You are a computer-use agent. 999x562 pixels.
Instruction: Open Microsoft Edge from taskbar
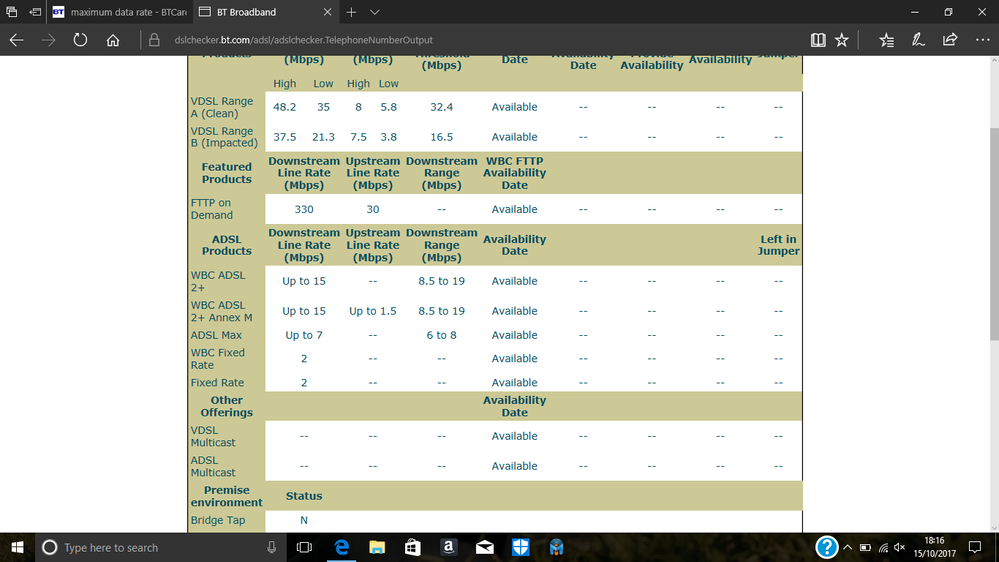341,547
